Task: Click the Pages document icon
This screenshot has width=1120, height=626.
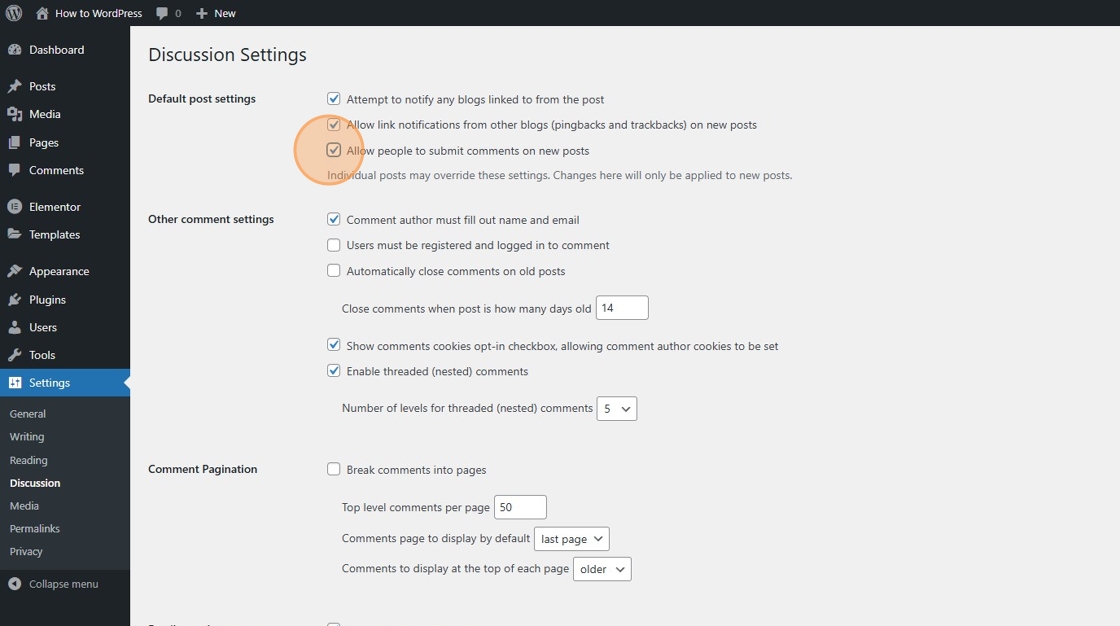Action: click(x=14, y=143)
